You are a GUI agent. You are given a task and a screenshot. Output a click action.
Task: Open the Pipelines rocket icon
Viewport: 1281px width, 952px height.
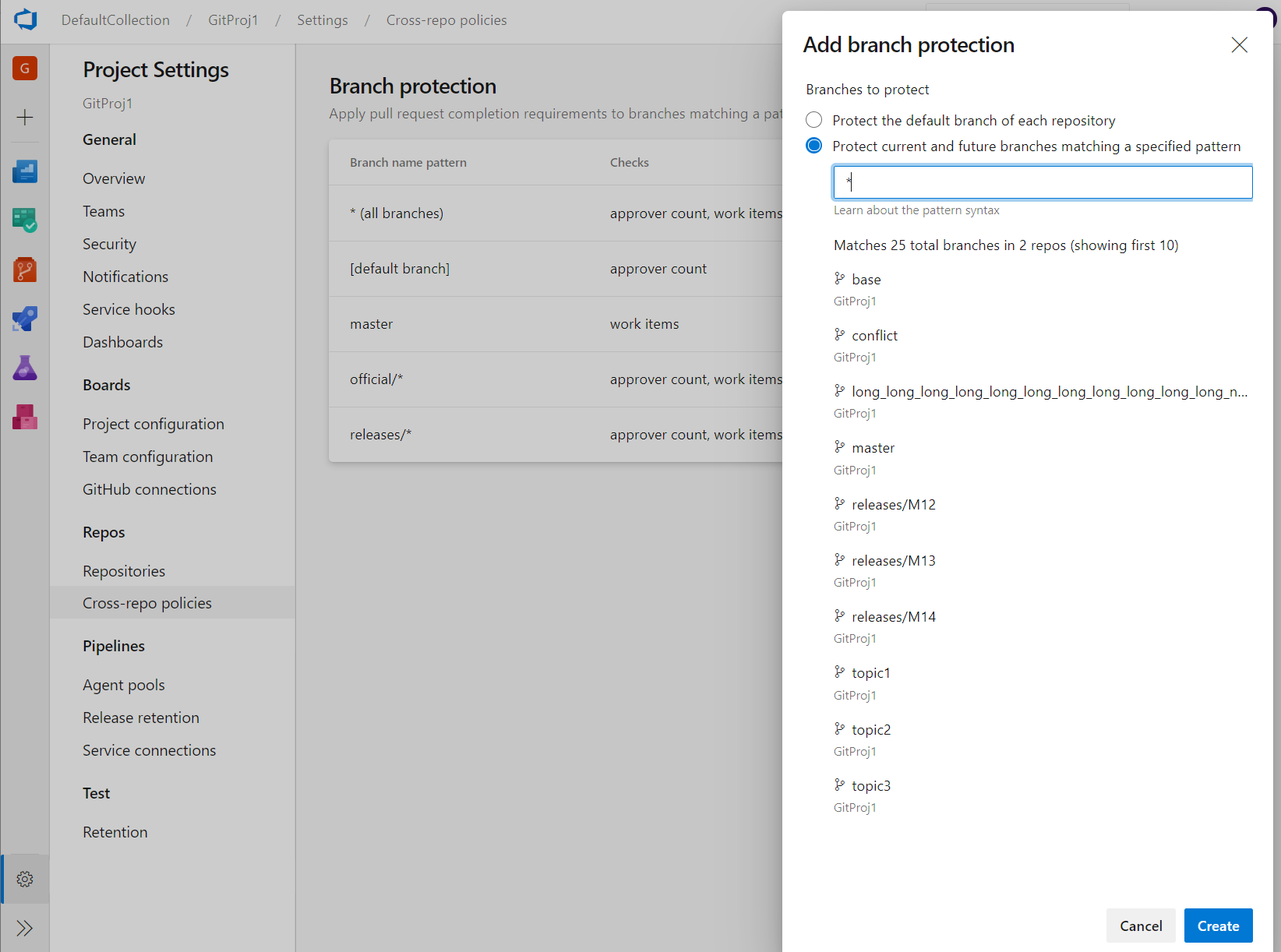pos(25,319)
